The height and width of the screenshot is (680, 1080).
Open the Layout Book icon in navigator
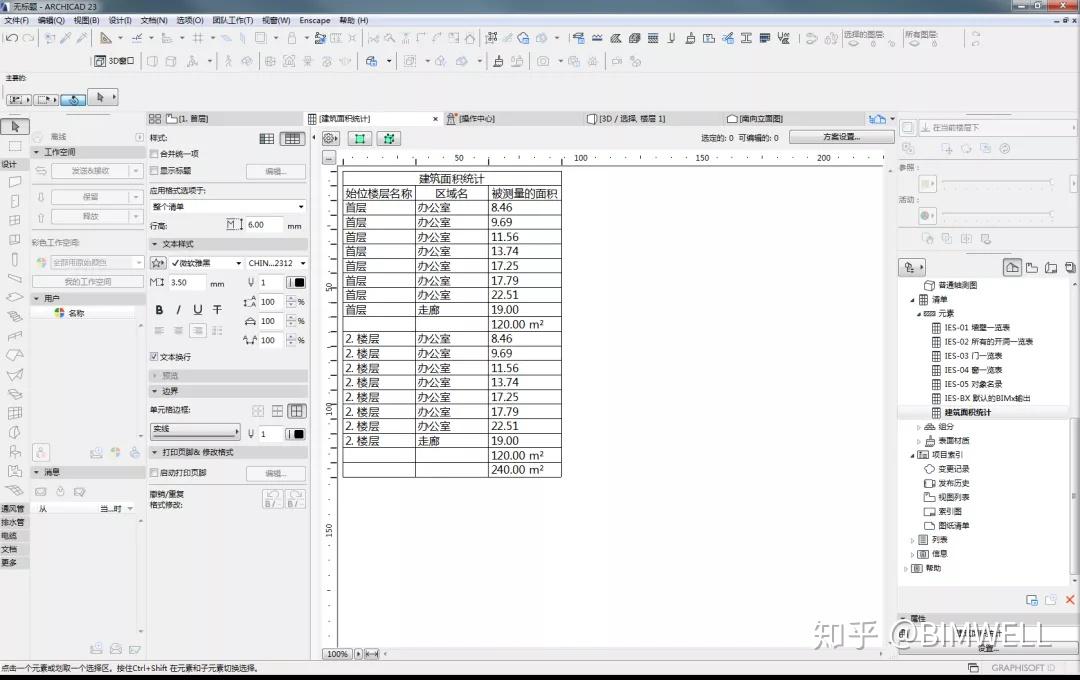click(x=1051, y=267)
